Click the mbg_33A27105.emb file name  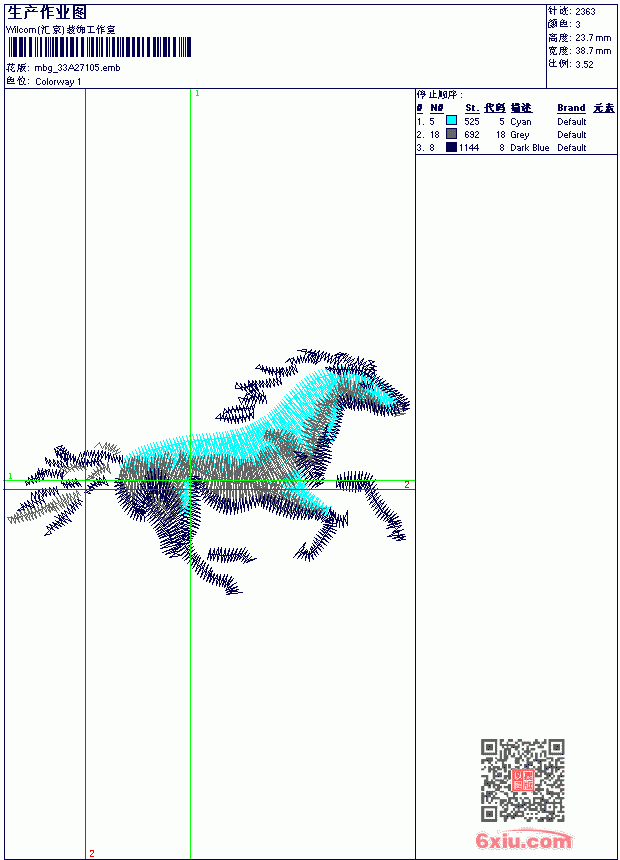[x=77, y=68]
